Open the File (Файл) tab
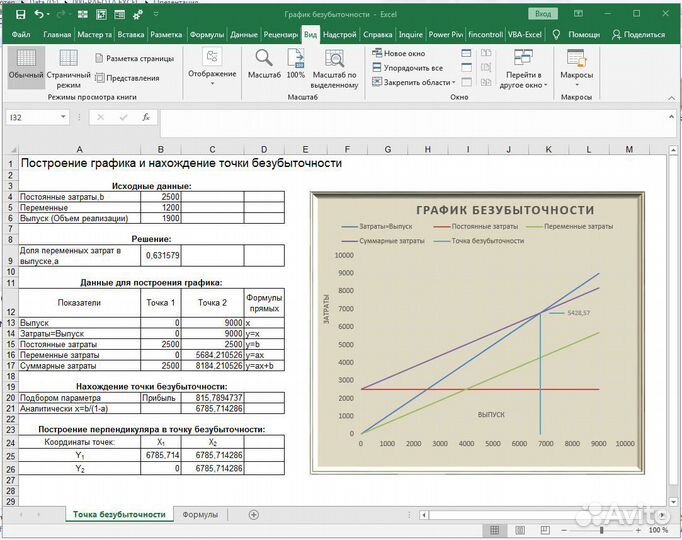682x540 pixels. pos(20,34)
